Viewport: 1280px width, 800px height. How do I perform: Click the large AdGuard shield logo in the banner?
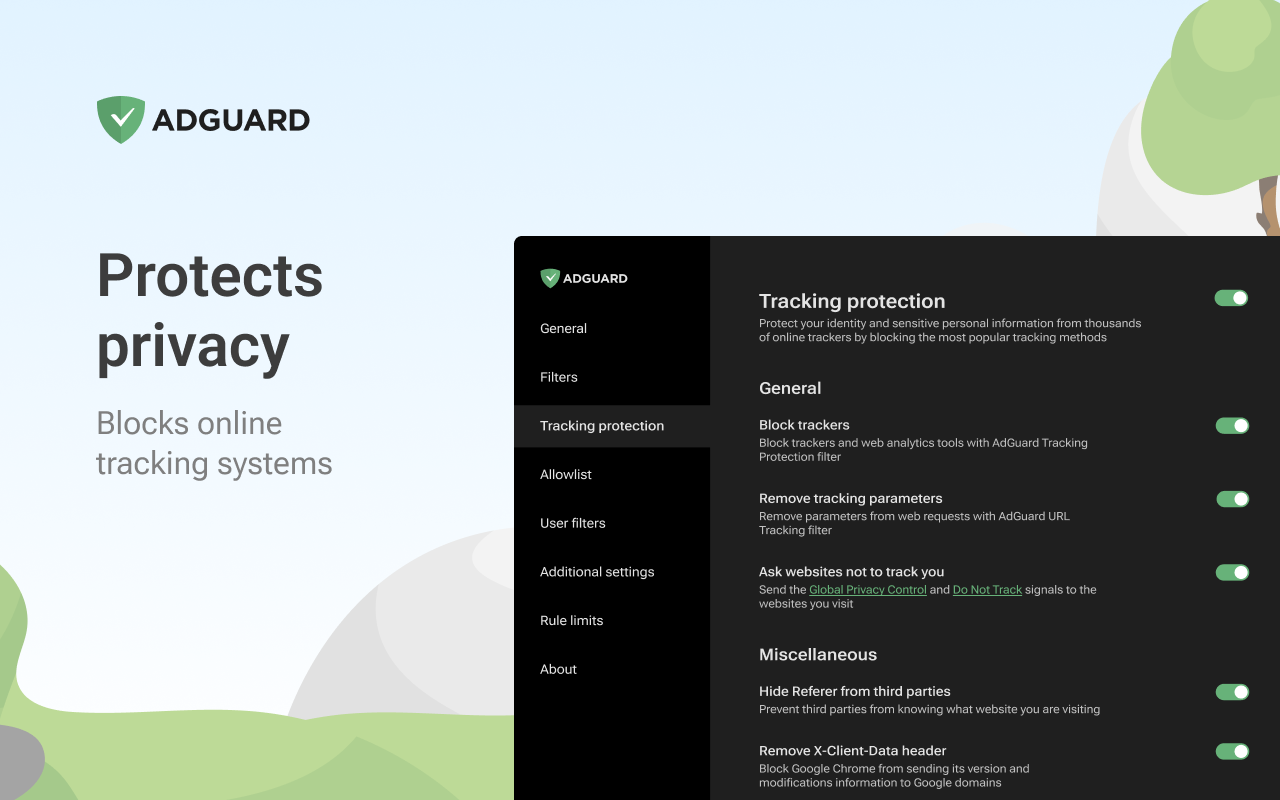(121, 120)
